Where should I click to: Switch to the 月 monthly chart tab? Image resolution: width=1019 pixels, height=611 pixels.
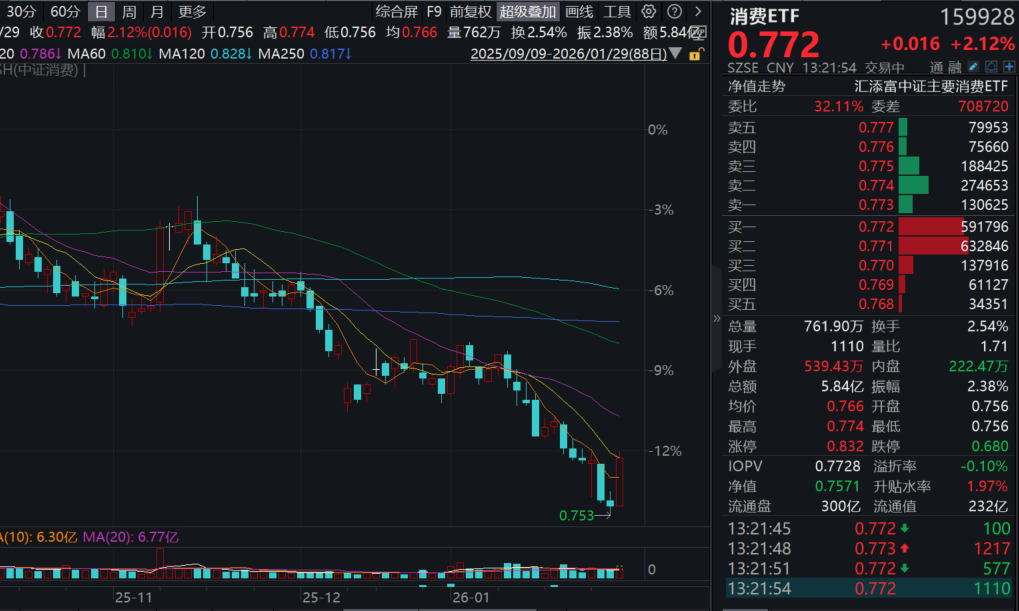(x=155, y=12)
